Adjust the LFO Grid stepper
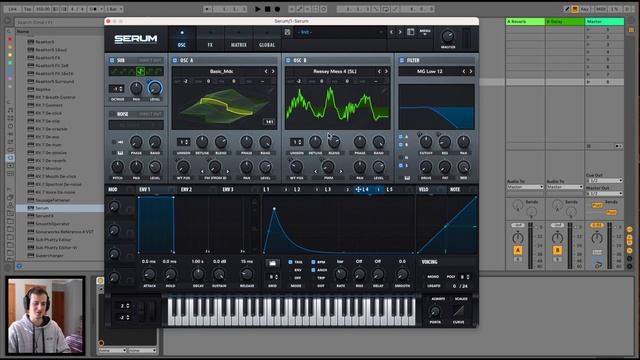Viewport: 640px width, 360px height. click(x=272, y=277)
